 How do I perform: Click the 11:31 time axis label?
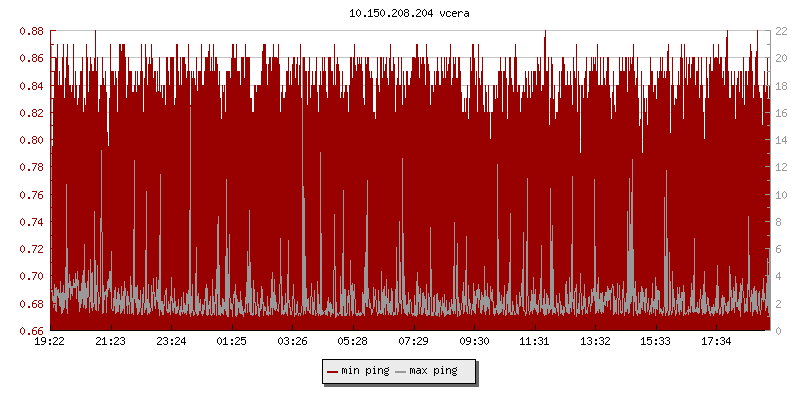pyautogui.click(x=535, y=342)
